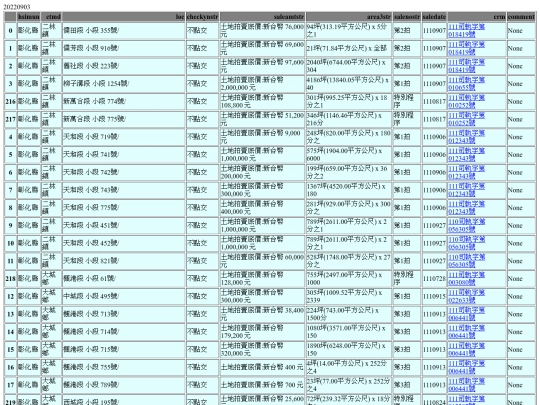Click loc cell ending 451號 in row 9
Screen dimensions: 540x405
(124, 226)
